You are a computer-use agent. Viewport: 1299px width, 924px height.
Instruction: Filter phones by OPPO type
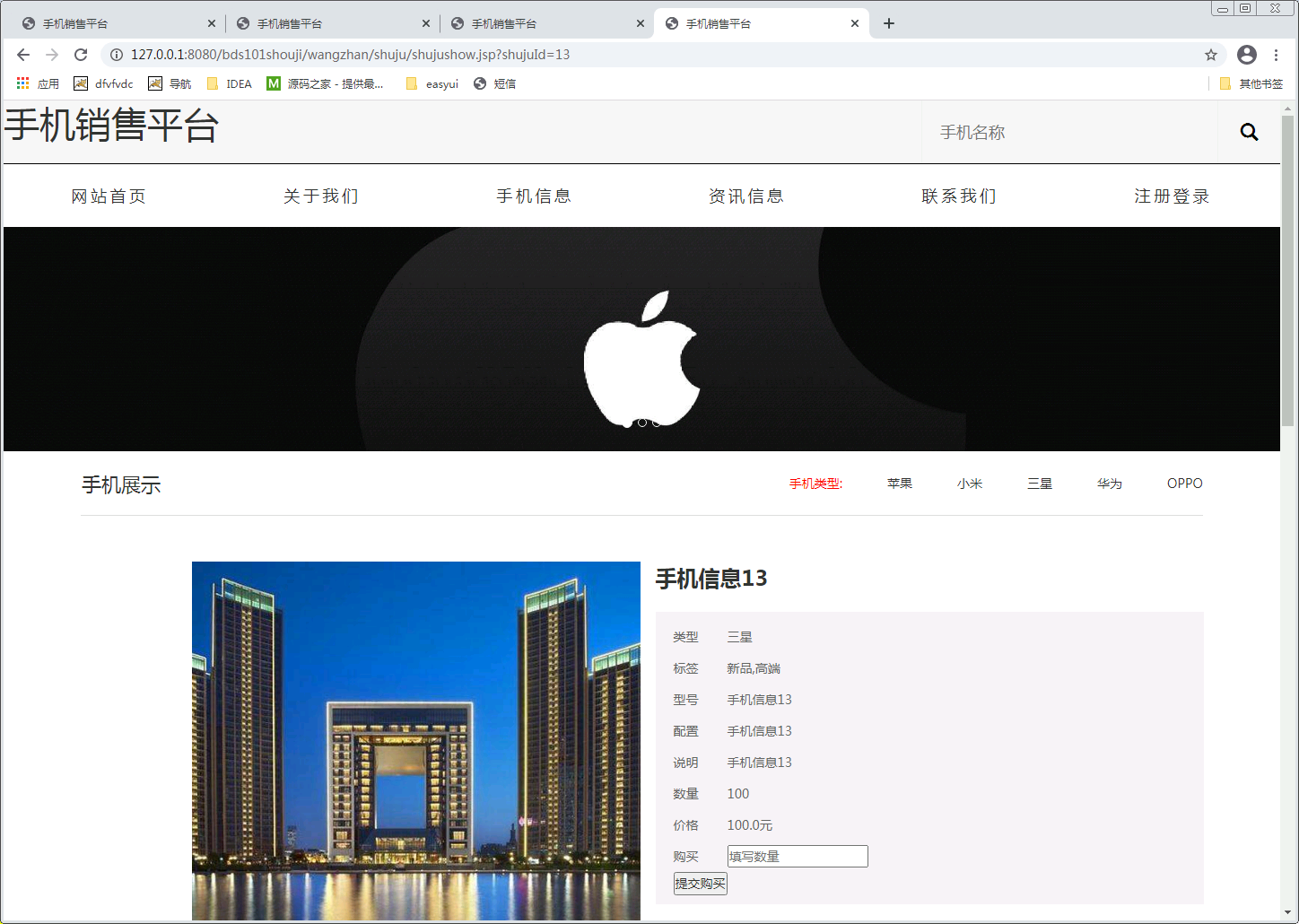tap(1185, 484)
